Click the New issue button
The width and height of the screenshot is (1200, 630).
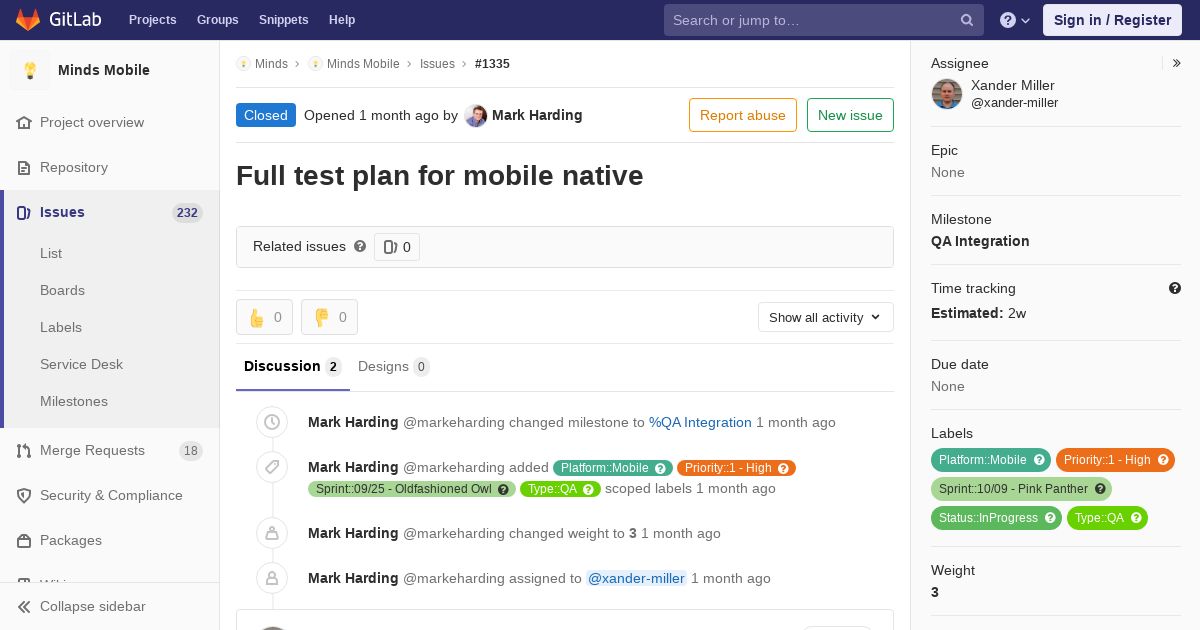point(850,115)
